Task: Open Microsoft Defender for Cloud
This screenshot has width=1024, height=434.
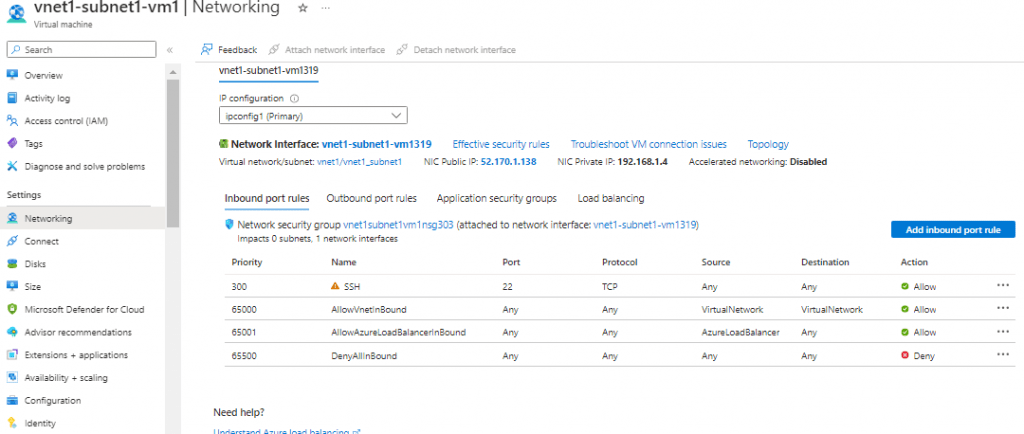Action: [x=84, y=310]
